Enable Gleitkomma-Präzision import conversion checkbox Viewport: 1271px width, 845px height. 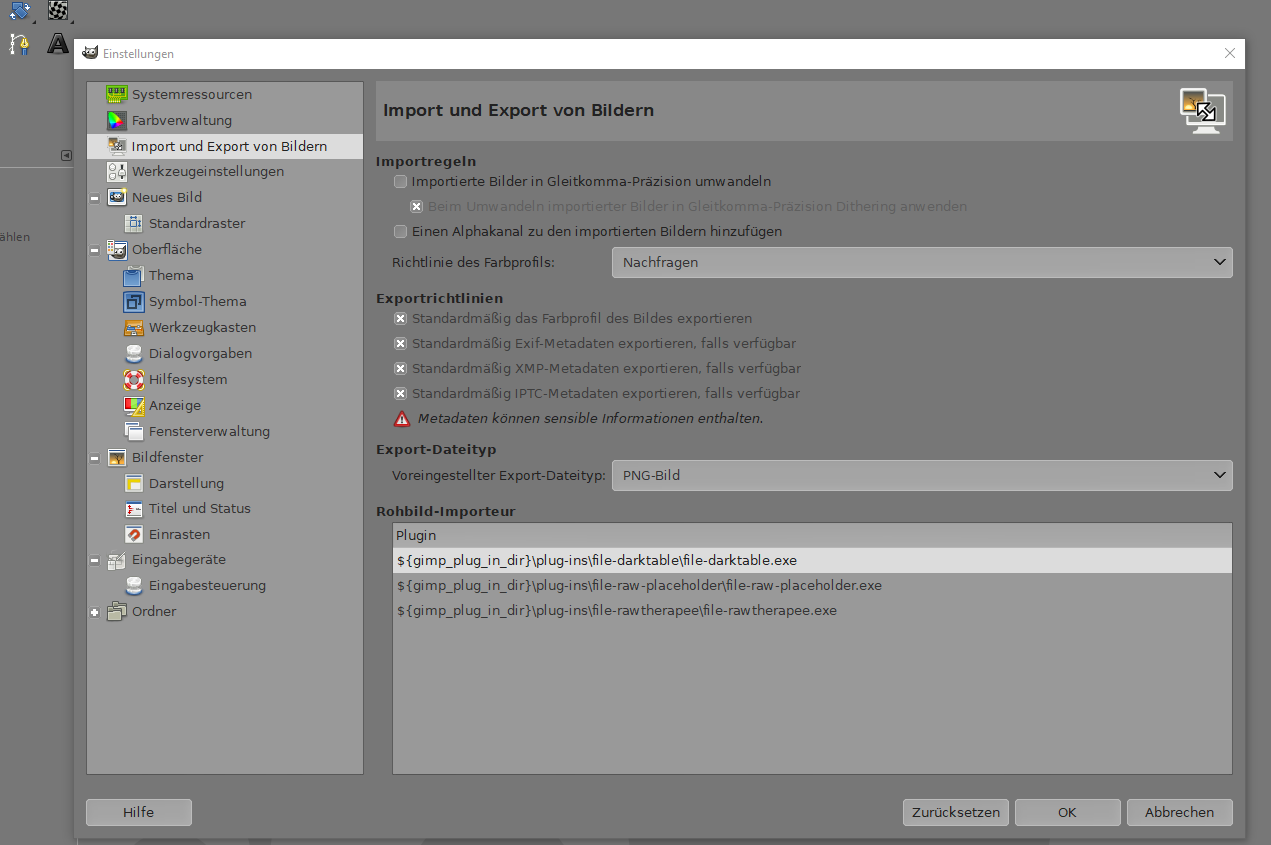click(x=401, y=182)
